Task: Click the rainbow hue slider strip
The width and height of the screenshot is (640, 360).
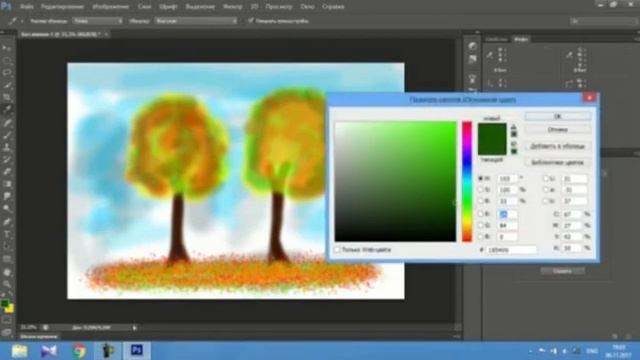Action: coord(467,181)
